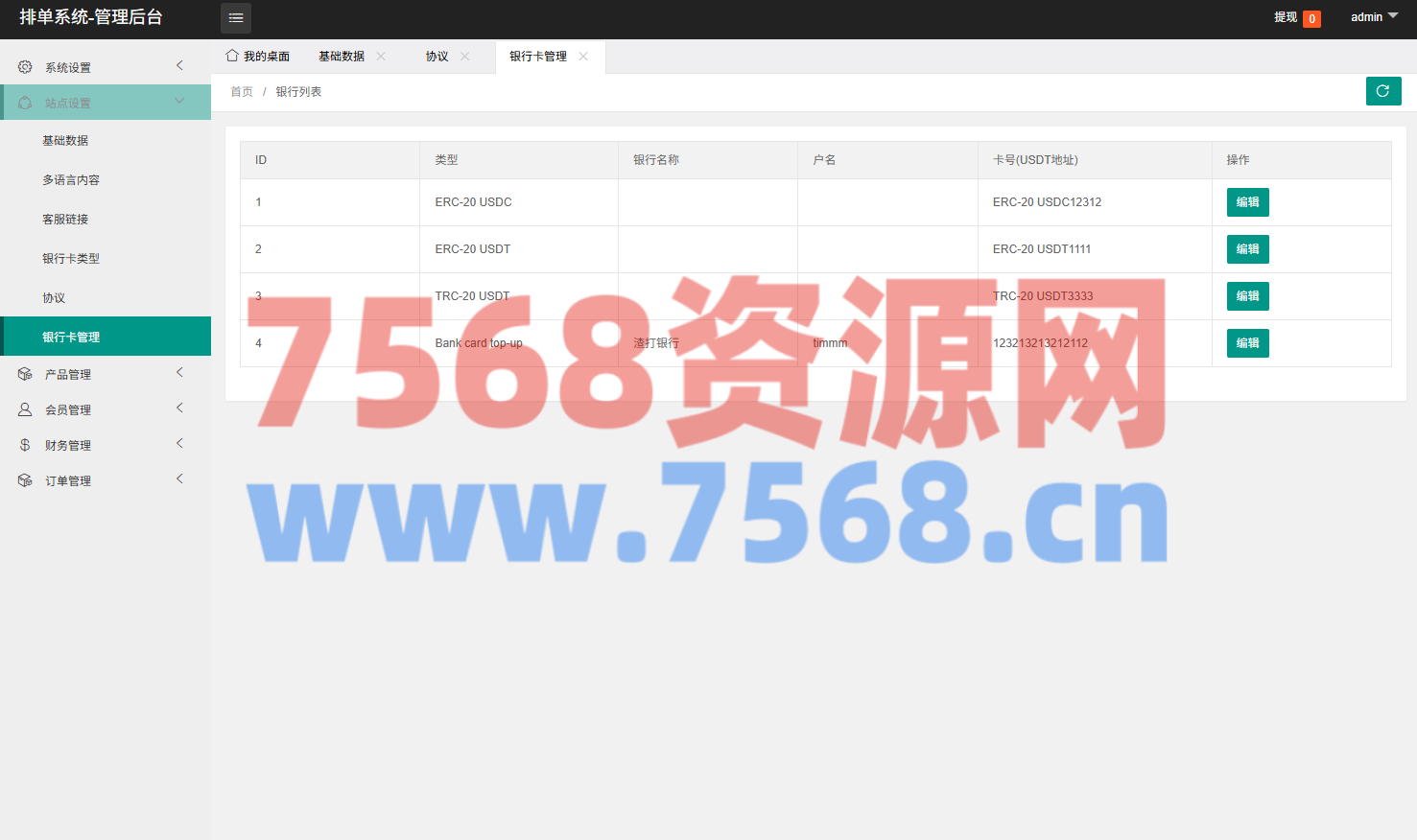Edit the ERC-20 USDC row

1247,202
